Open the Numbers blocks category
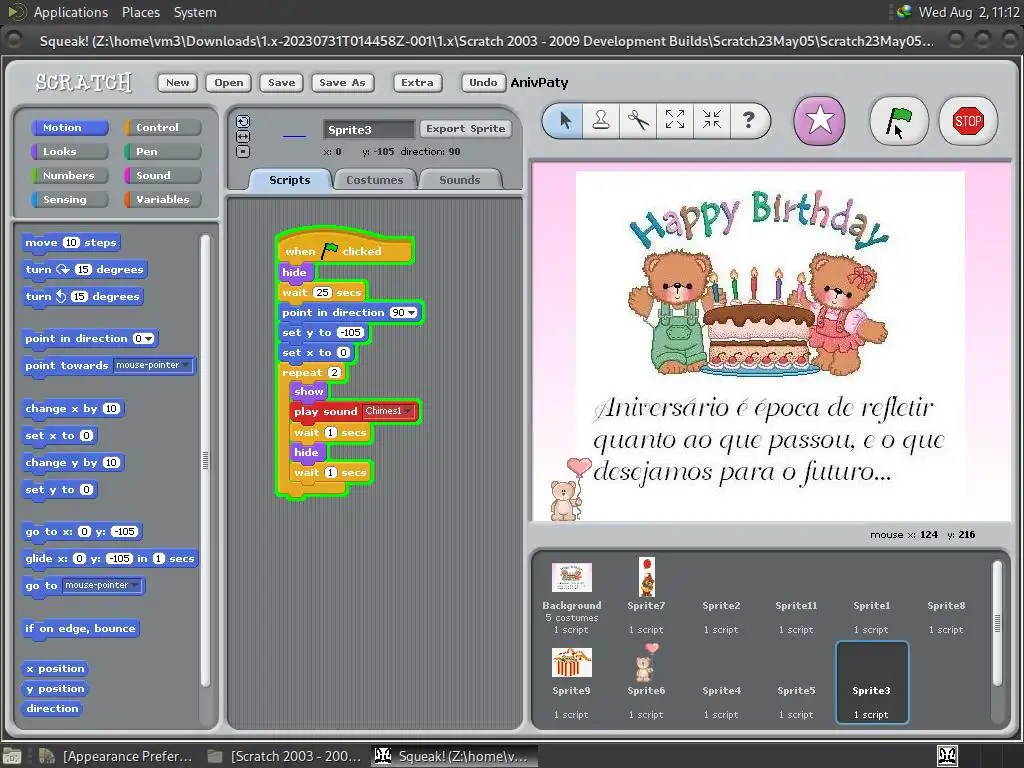The image size is (1024, 768). 69,176
